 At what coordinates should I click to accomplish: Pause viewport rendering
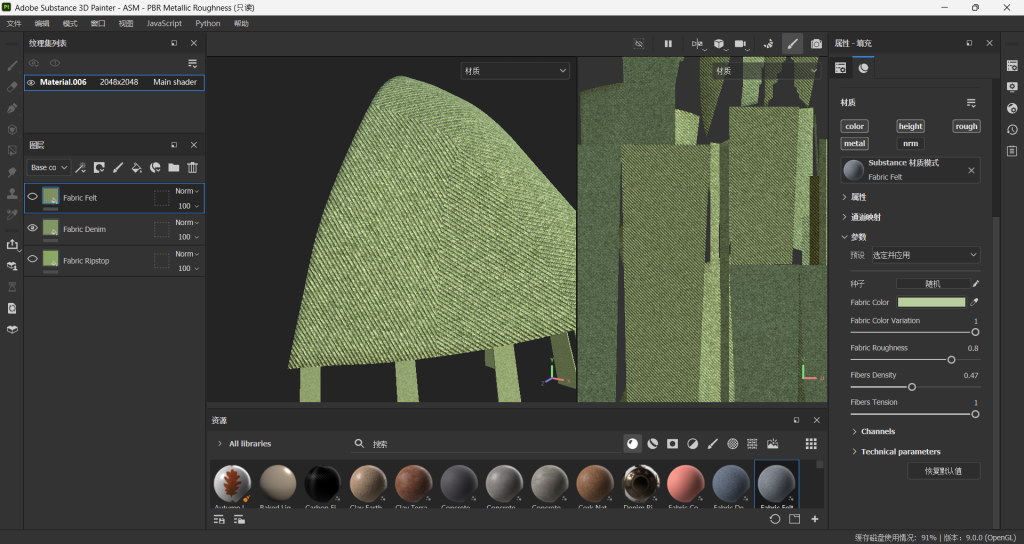click(668, 44)
